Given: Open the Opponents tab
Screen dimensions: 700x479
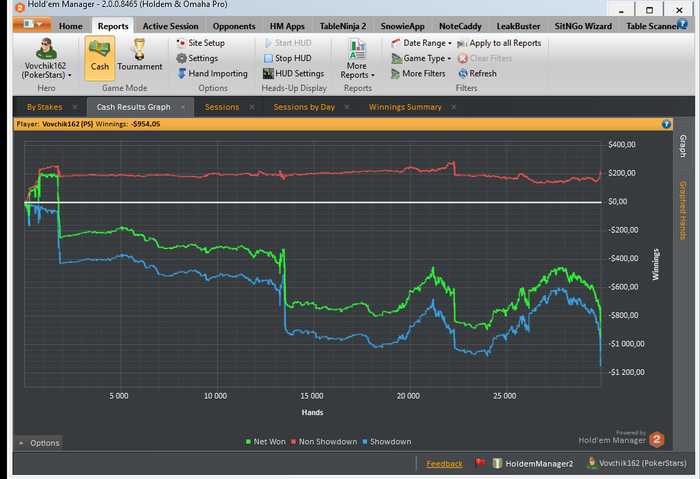Looking at the screenshot, I should [234, 26].
